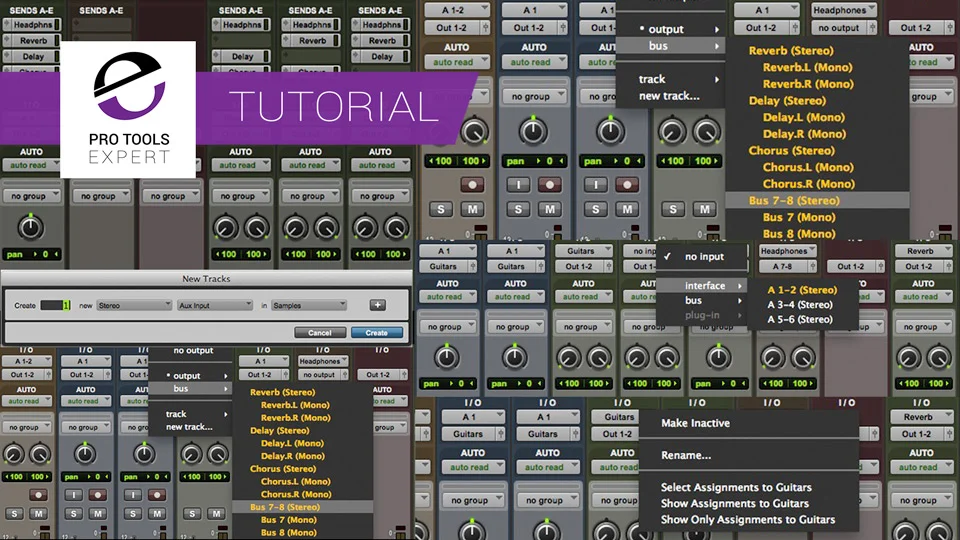
Task: Open the bus submenu beneath interface
Action: click(702, 301)
